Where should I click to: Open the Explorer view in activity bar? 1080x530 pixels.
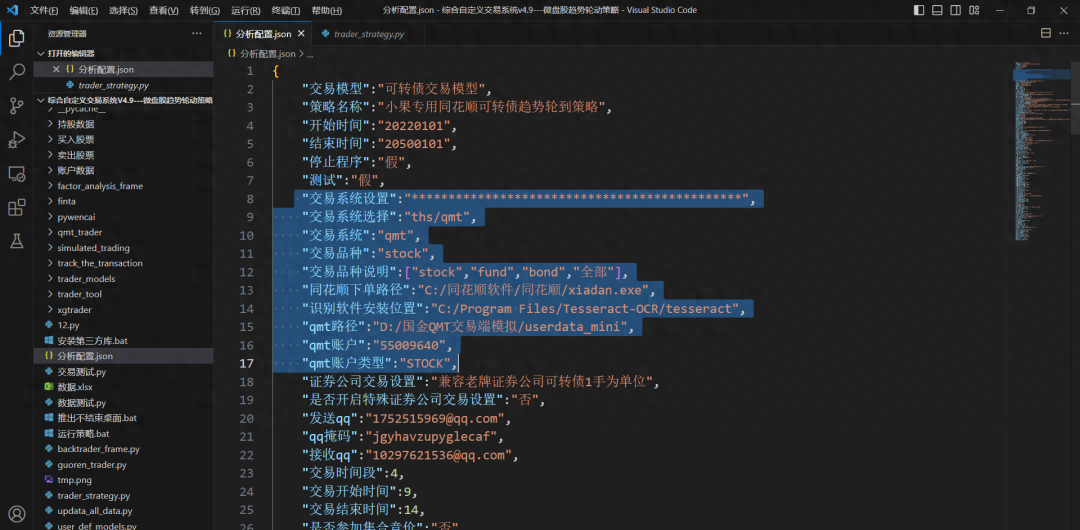point(17,39)
